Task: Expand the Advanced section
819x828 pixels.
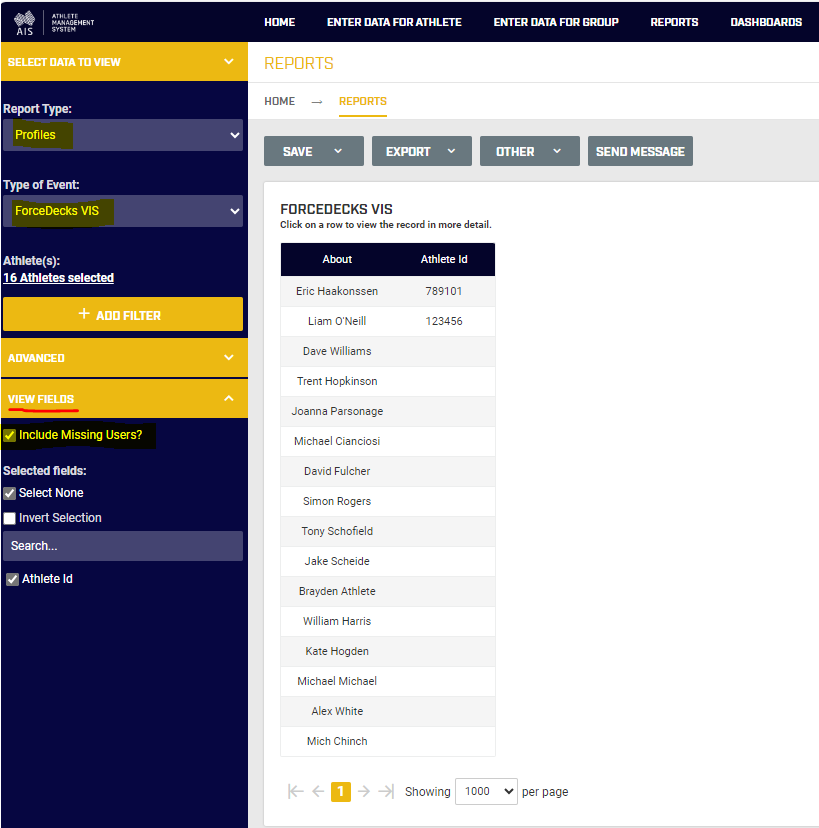Action: pos(124,358)
